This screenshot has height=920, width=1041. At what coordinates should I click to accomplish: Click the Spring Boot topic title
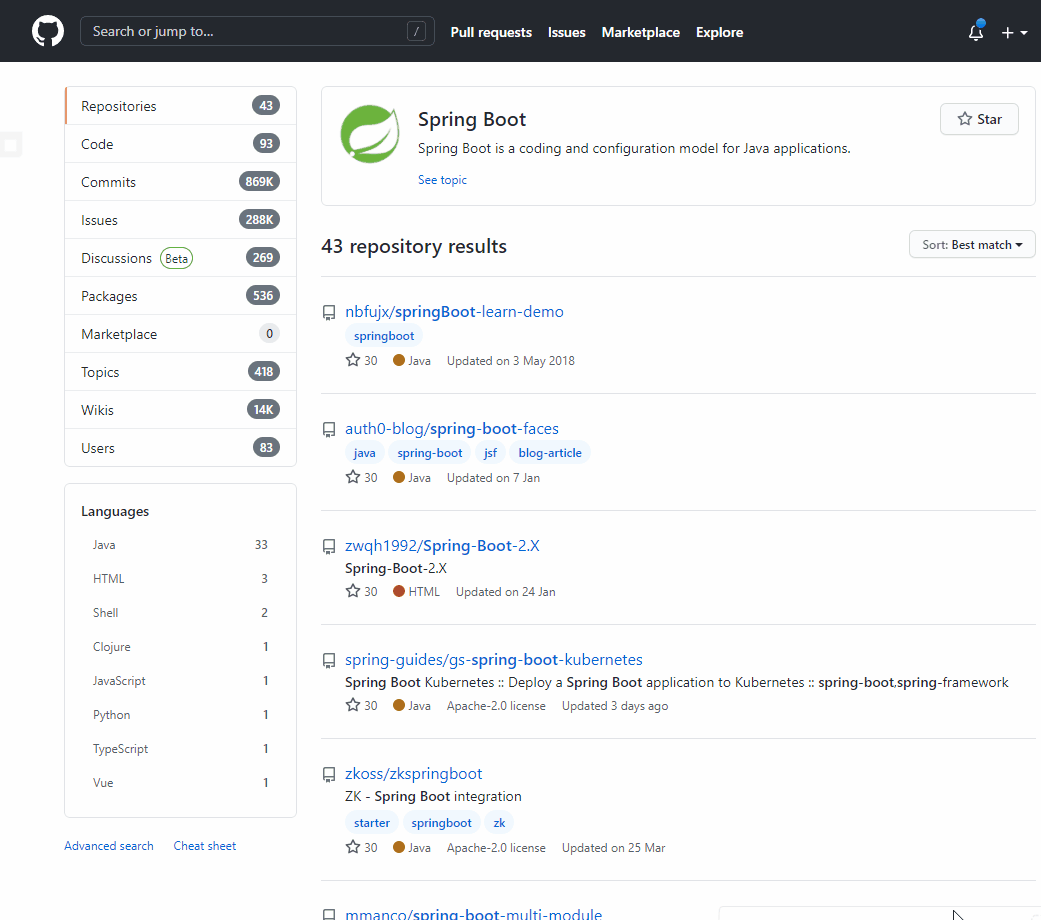point(471,119)
